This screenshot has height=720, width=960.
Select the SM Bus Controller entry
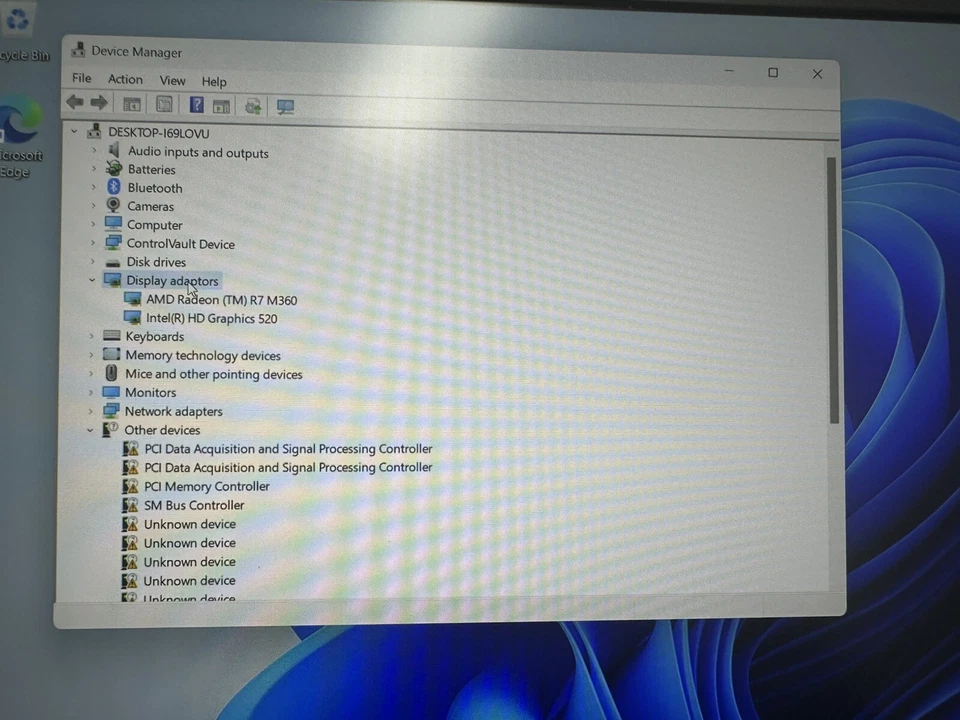(x=194, y=505)
